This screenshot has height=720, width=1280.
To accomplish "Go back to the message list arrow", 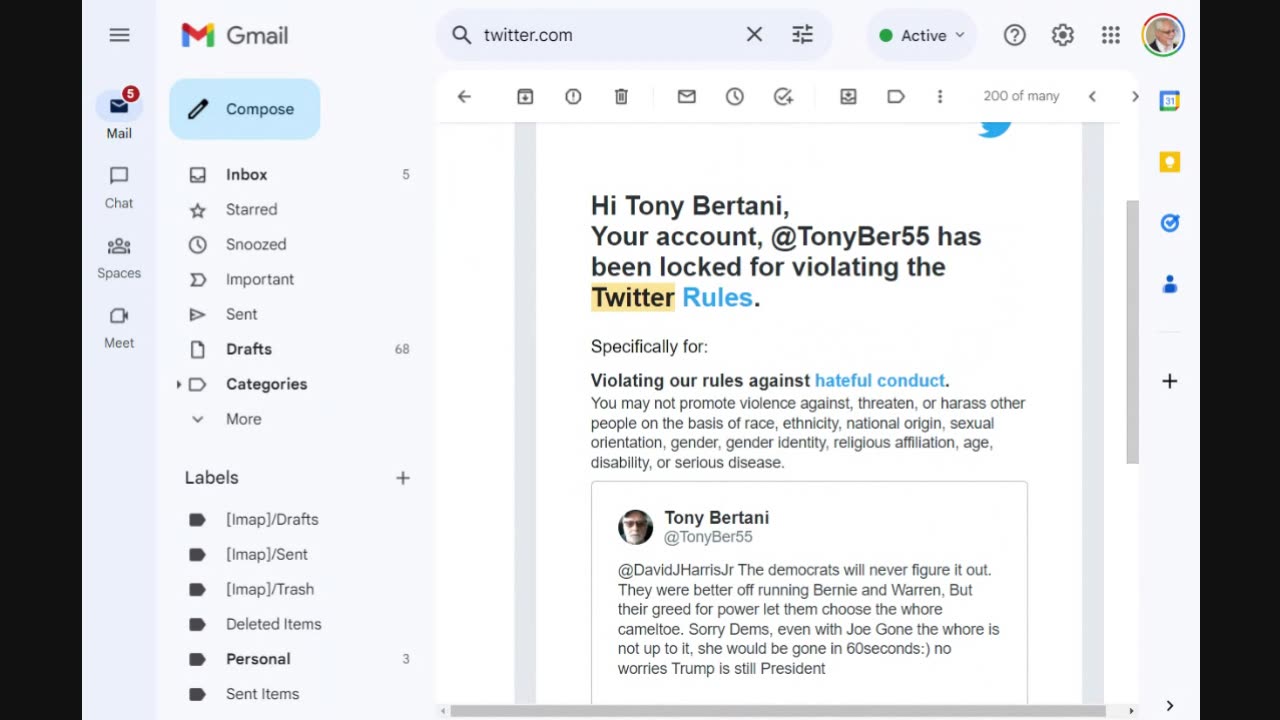I will (x=464, y=96).
